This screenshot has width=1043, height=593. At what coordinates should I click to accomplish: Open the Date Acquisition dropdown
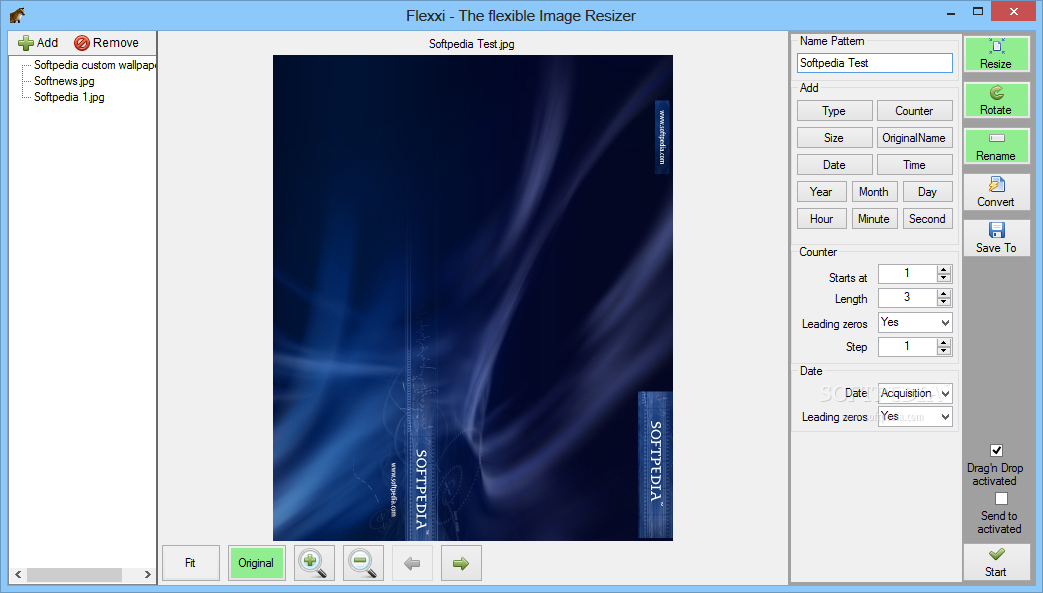(915, 393)
